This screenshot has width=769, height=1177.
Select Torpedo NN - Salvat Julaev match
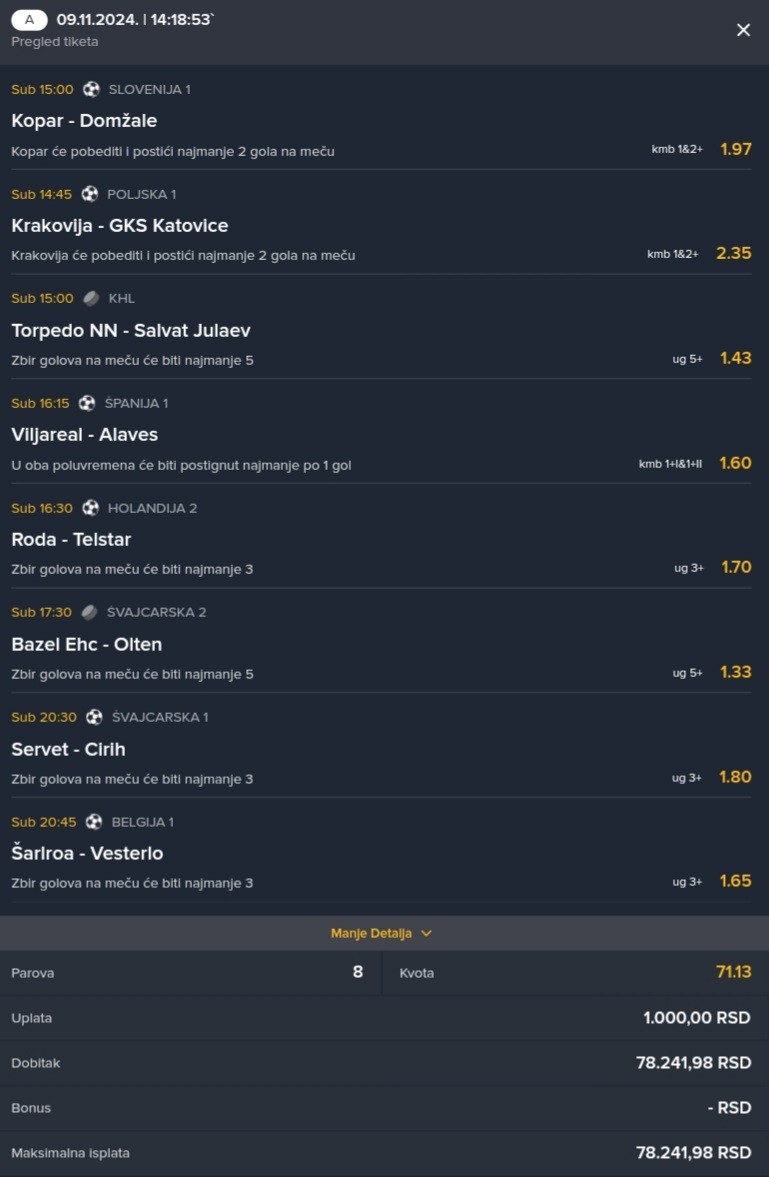[131, 330]
